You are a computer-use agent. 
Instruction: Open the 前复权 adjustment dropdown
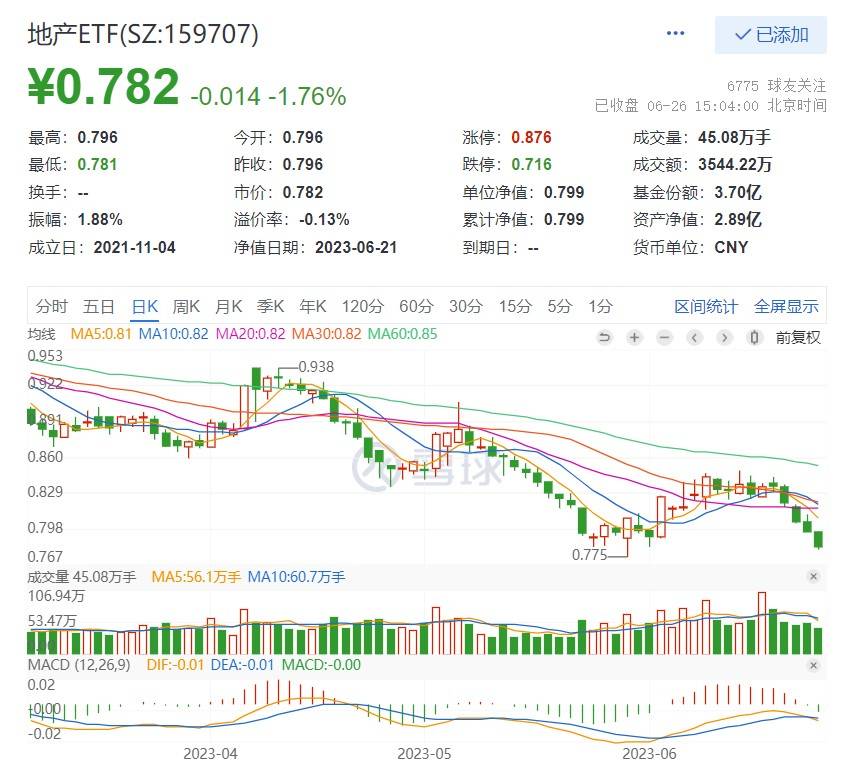[798, 338]
